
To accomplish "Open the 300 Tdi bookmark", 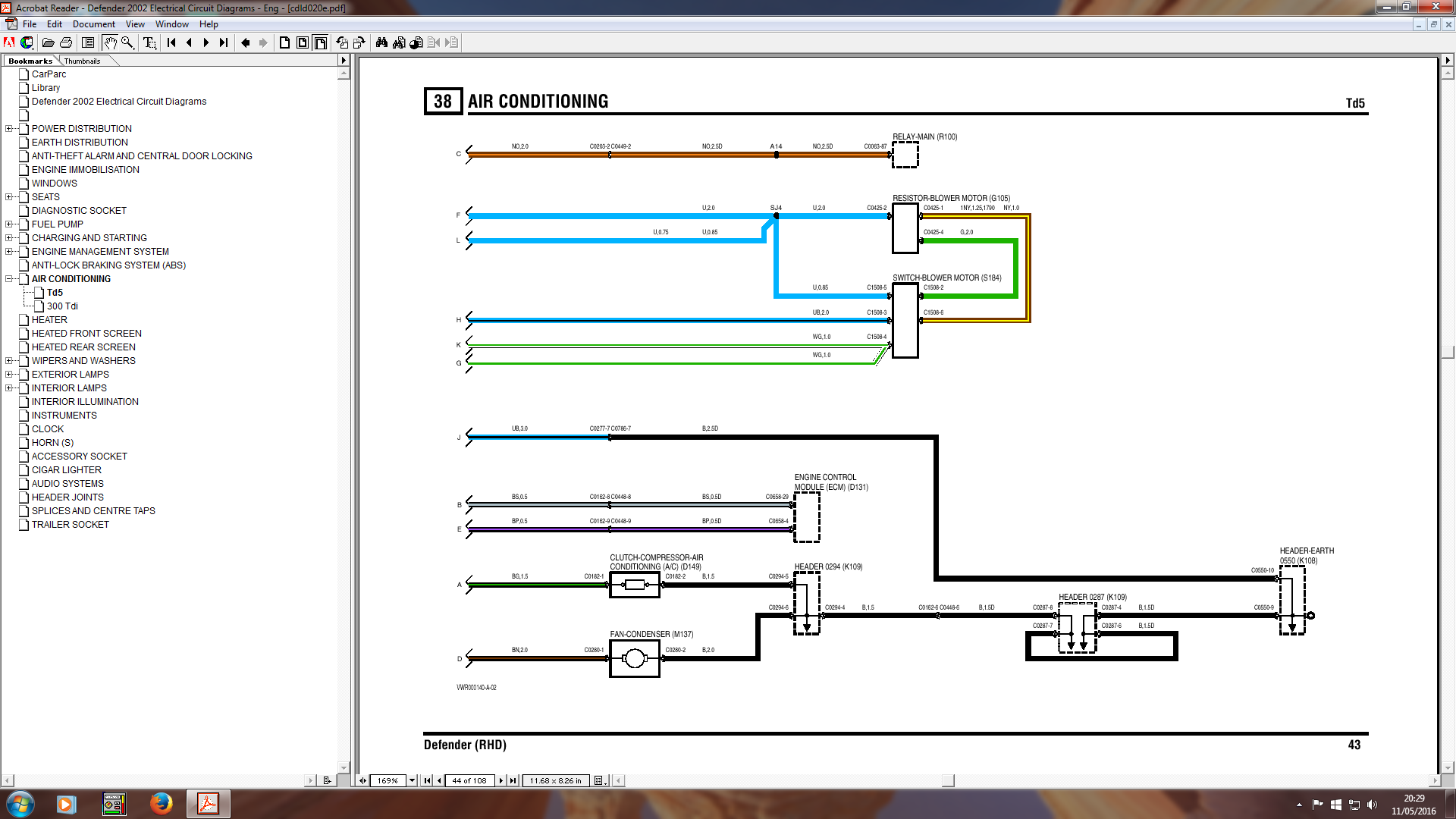I will pos(62,306).
